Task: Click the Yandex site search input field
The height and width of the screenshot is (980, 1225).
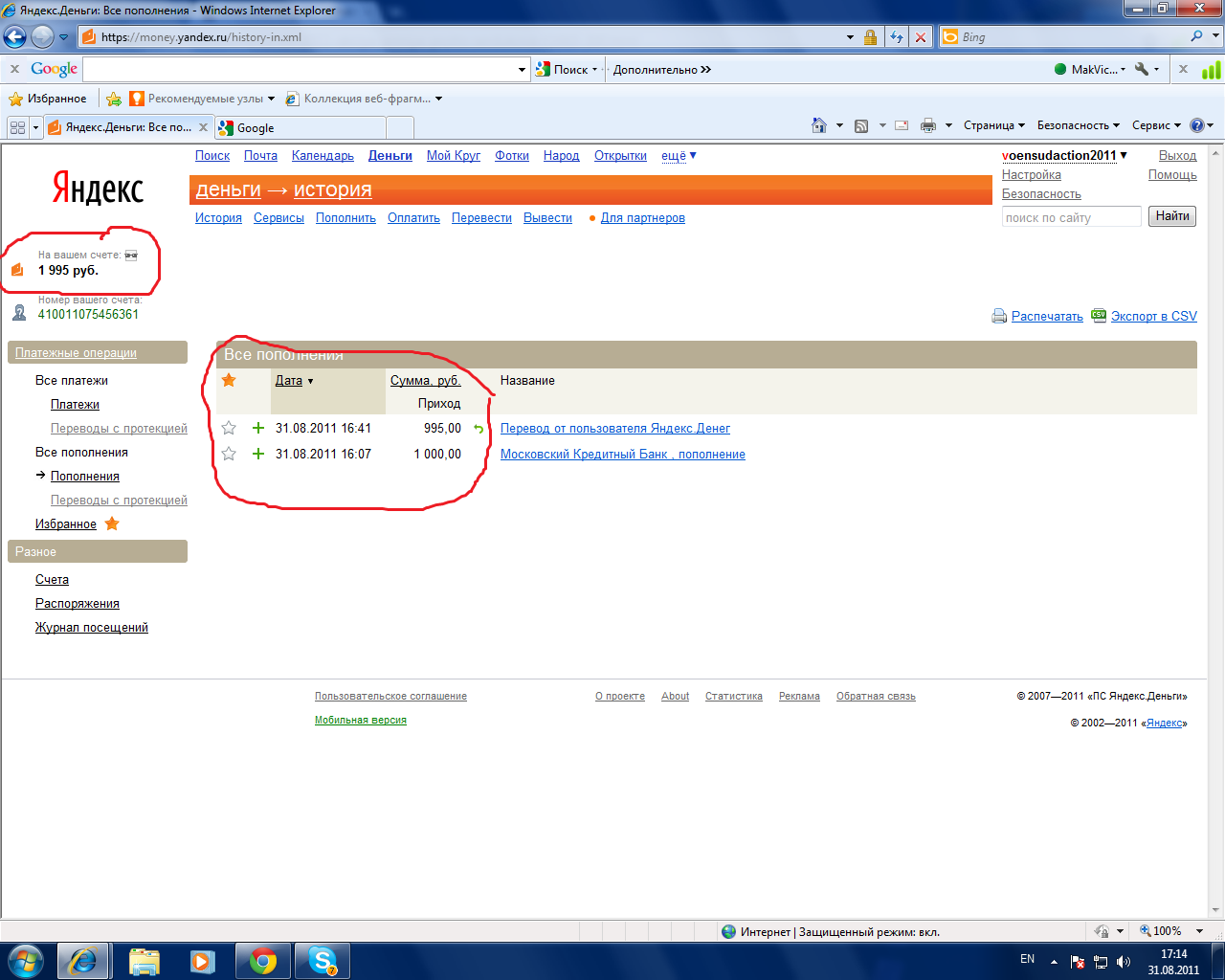Action: click(x=1071, y=217)
